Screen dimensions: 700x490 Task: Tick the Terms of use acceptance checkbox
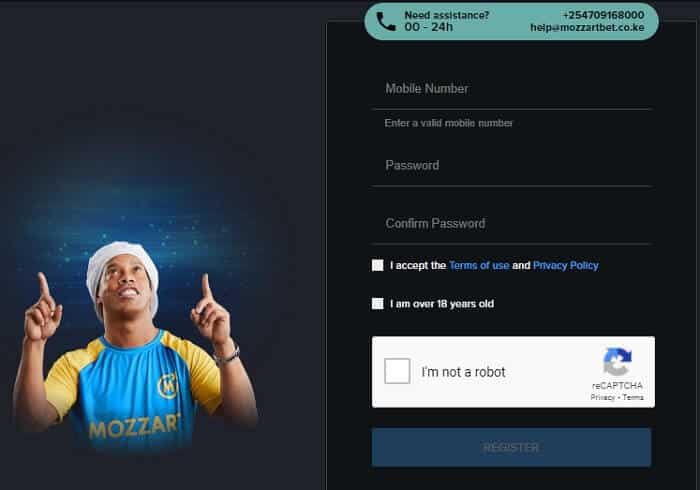click(x=378, y=266)
